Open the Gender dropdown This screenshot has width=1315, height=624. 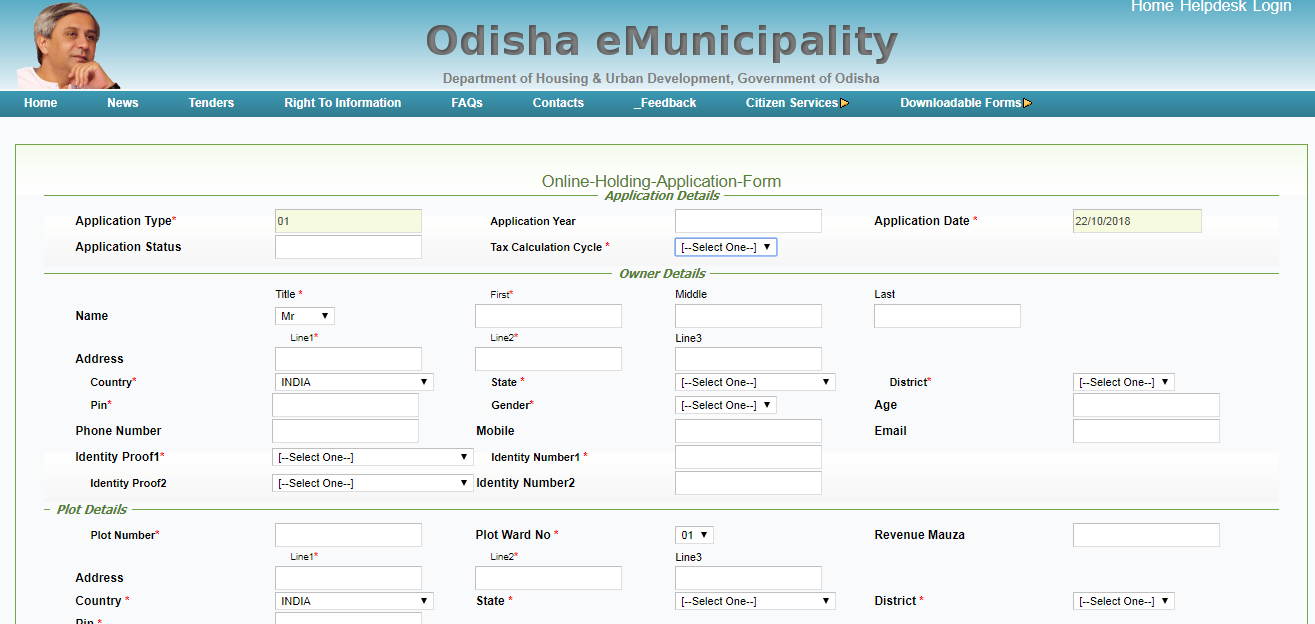click(725, 405)
